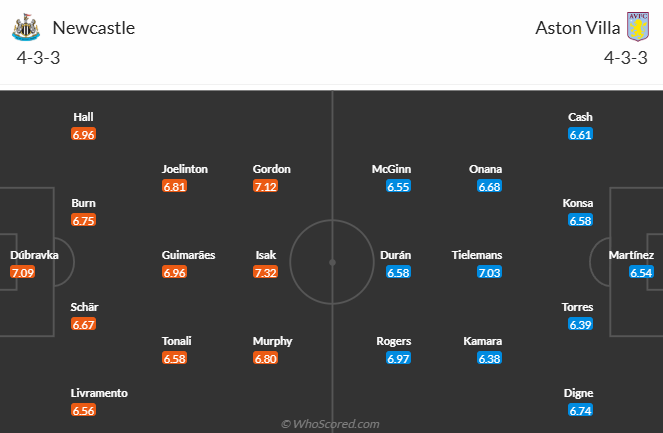Image resolution: width=663 pixels, height=433 pixels.
Task: Click player name Guimarães
Action: tap(188, 255)
